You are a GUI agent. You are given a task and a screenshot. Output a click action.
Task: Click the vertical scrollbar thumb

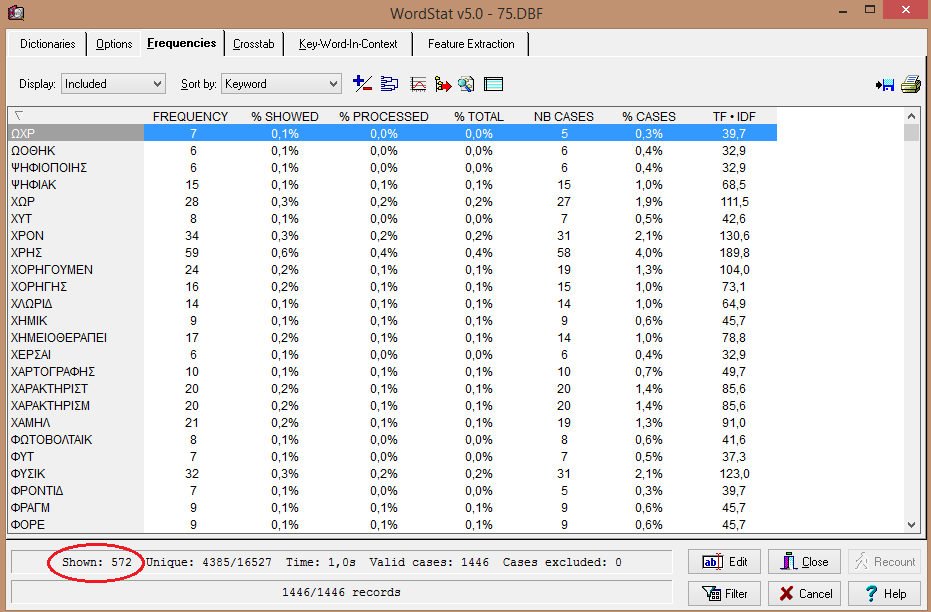tap(911, 132)
